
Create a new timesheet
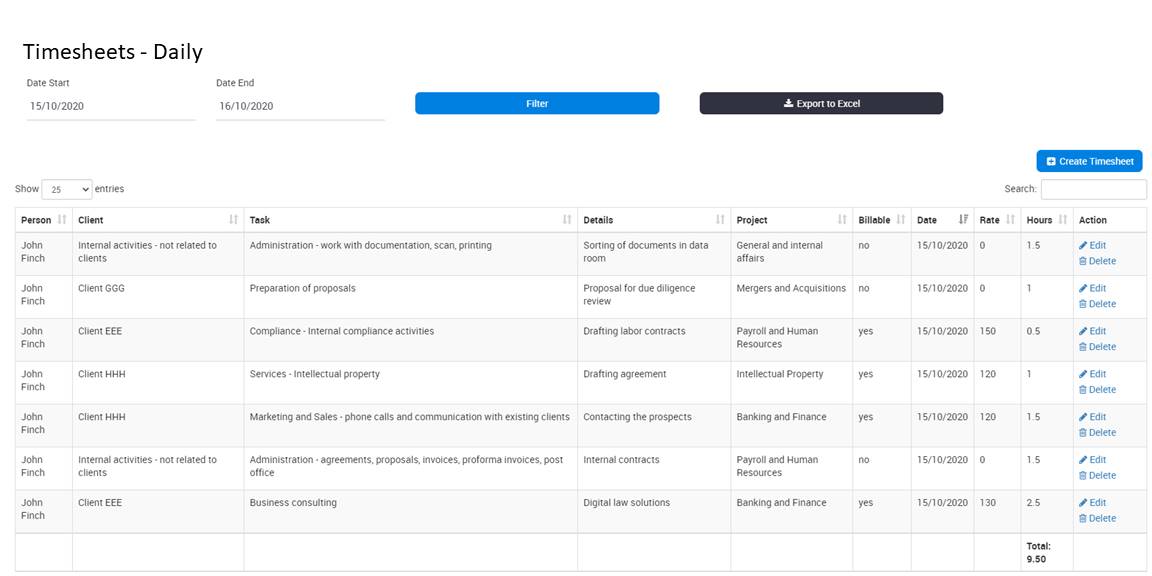[1090, 162]
